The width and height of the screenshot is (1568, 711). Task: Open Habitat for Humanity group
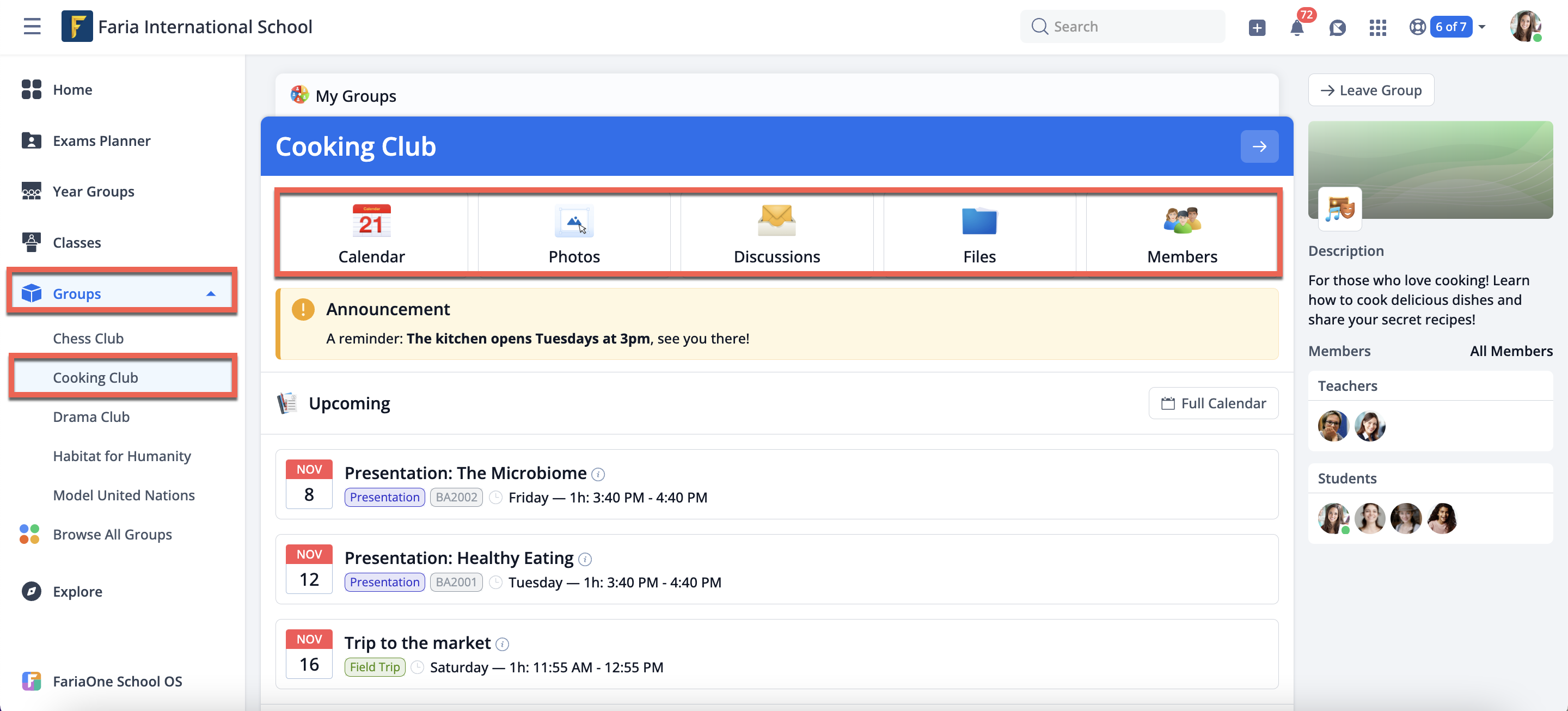(122, 456)
